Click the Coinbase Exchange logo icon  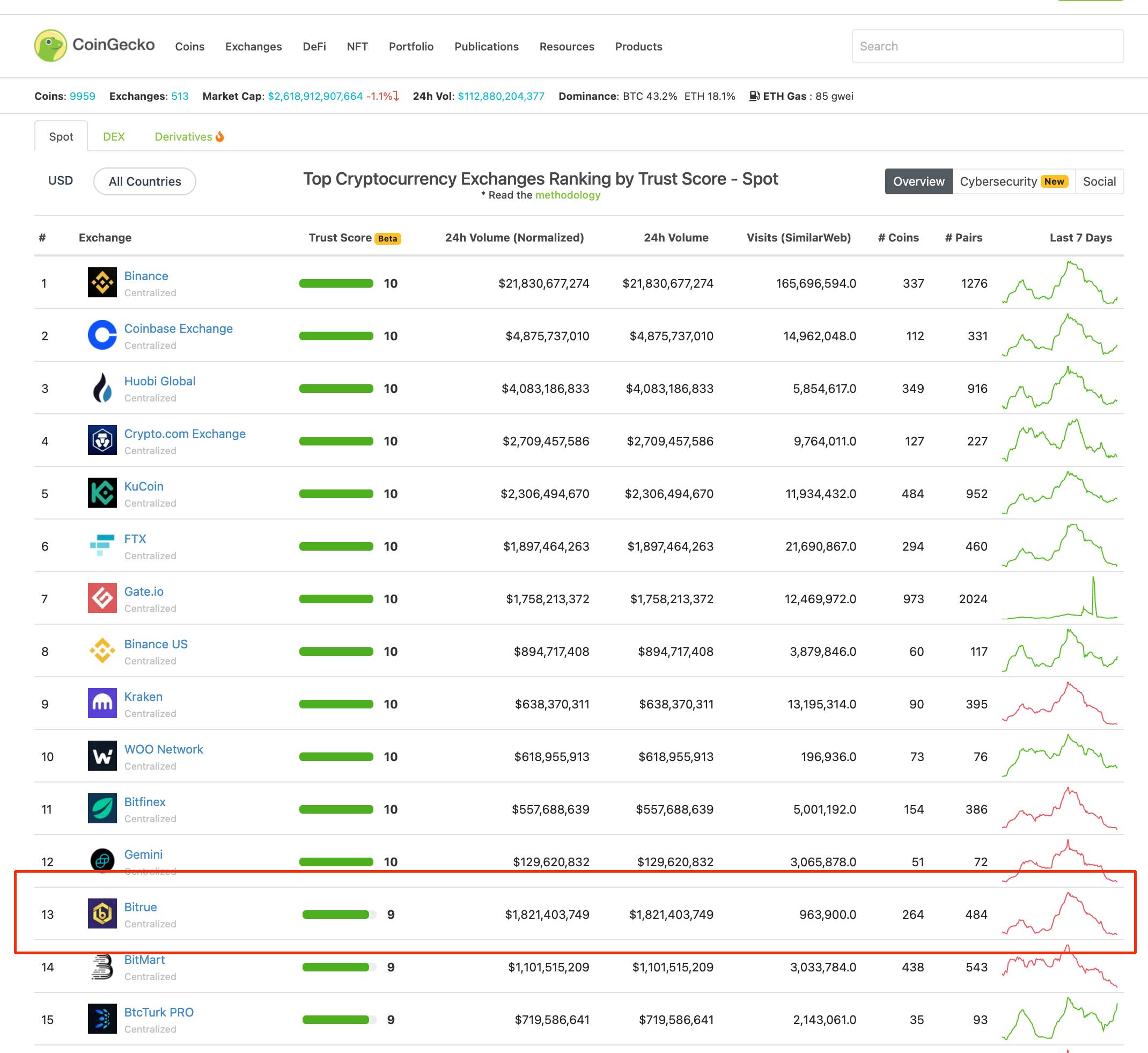(102, 335)
